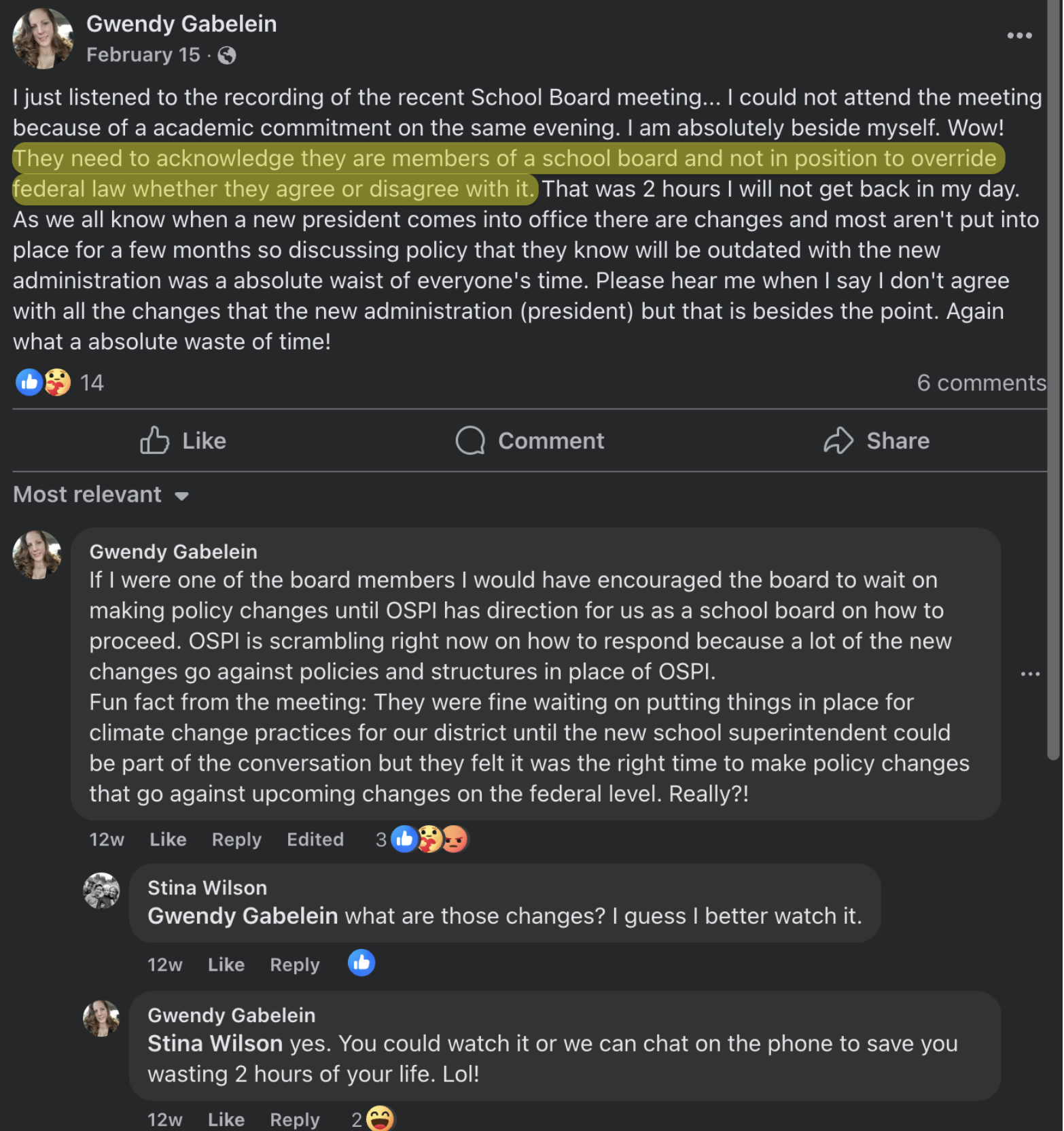Click the laughing emoji reaction on last reply
Viewport: 1064px width, 1131px height.
(380, 1118)
